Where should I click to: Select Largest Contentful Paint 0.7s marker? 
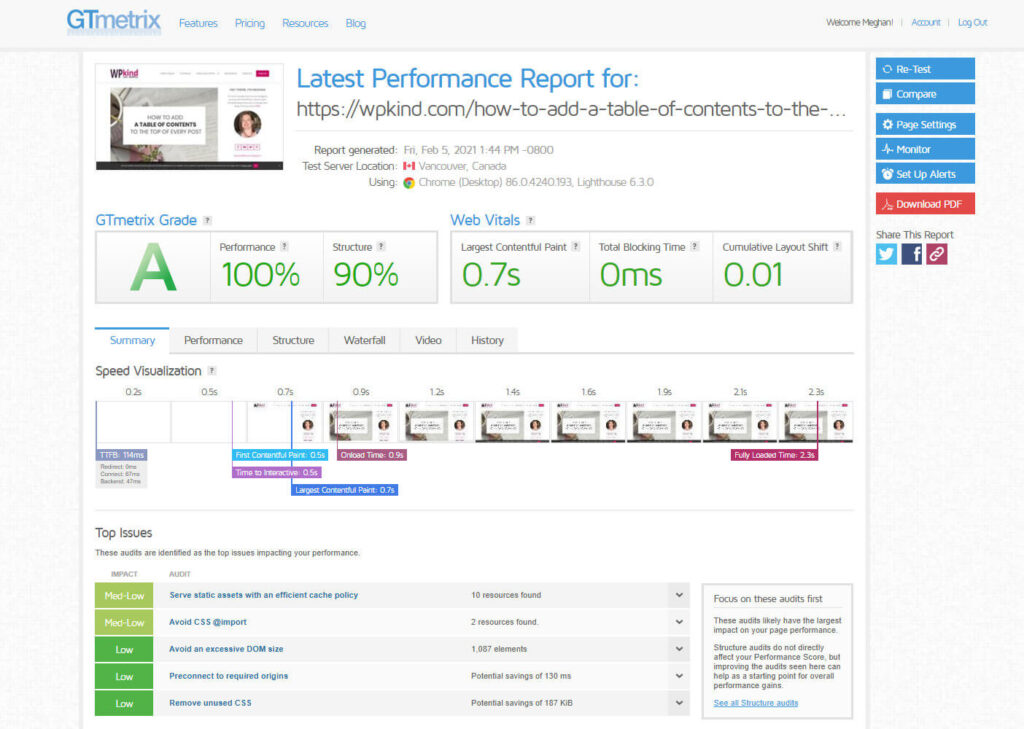click(x=345, y=490)
